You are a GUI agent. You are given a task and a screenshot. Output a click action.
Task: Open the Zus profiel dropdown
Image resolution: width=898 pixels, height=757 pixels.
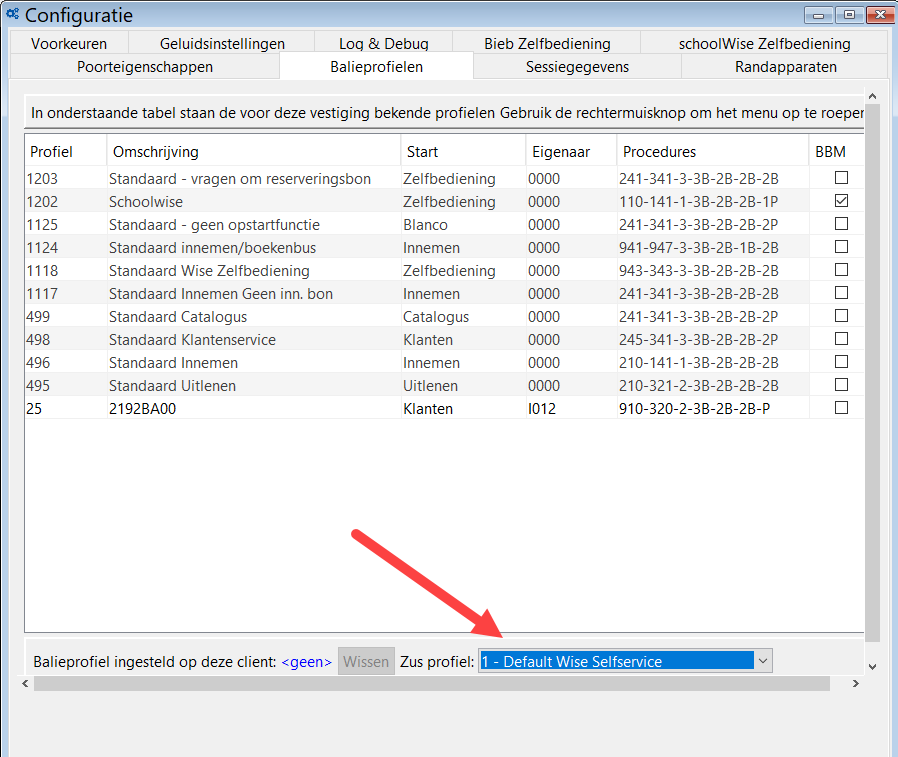[763, 661]
